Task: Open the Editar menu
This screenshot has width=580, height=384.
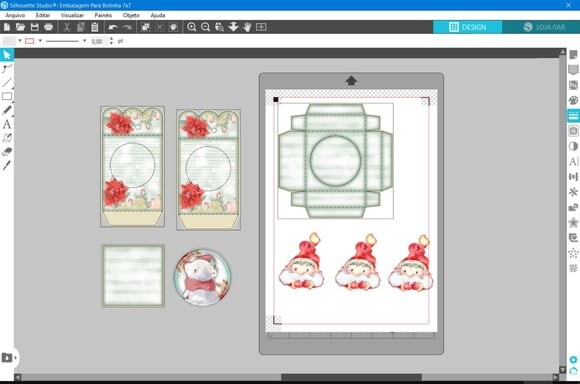Action: [43, 15]
